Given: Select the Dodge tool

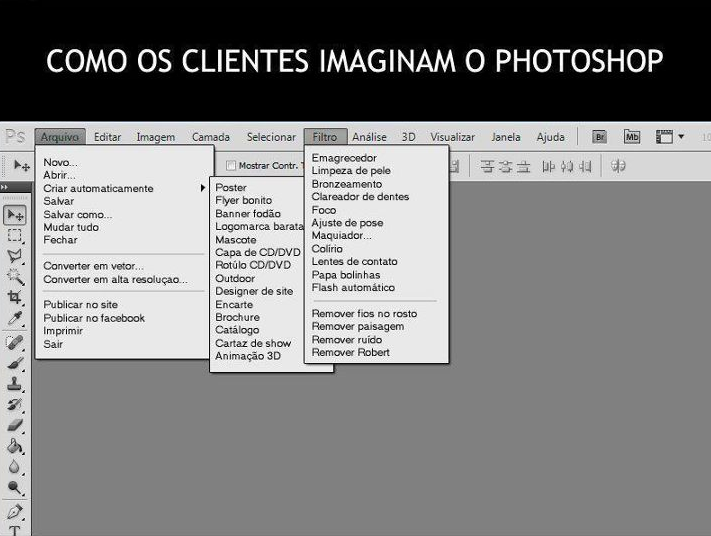Looking at the screenshot, I should click(15, 487).
